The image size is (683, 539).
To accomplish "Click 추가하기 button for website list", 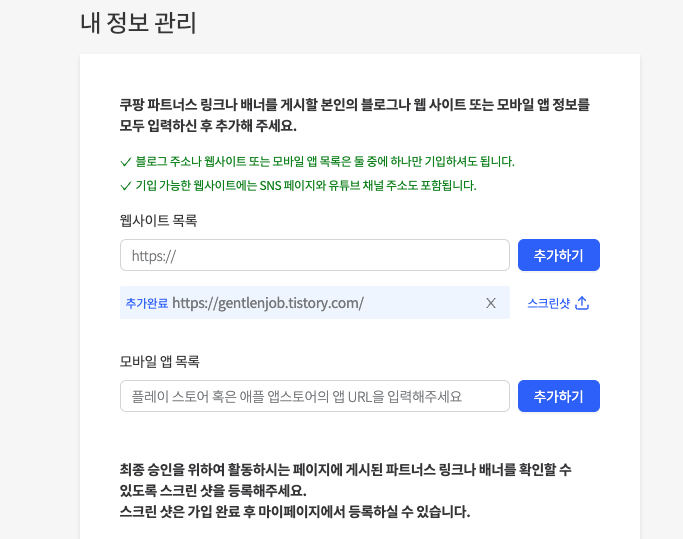I will coord(558,255).
